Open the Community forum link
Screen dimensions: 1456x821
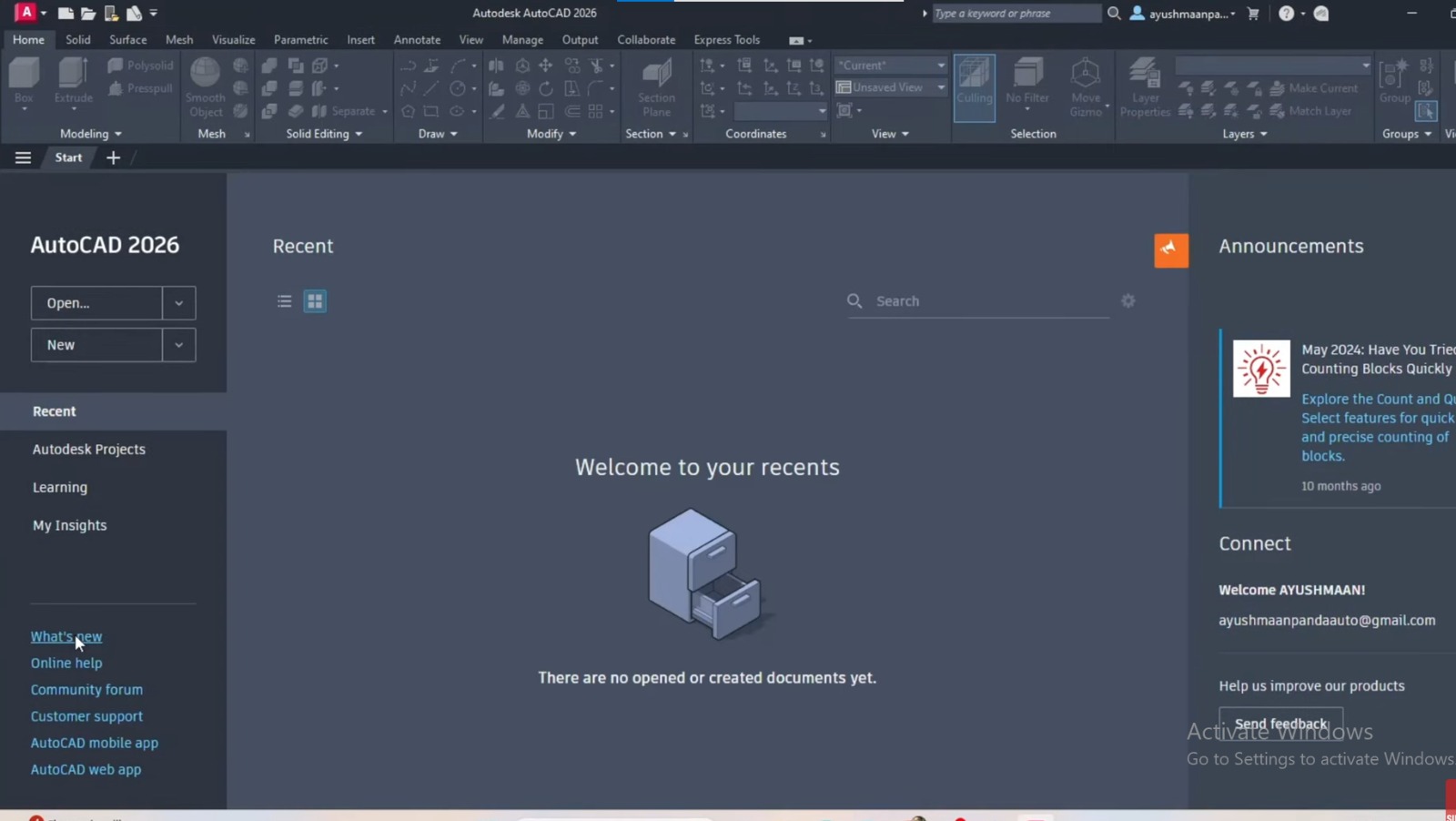click(86, 689)
